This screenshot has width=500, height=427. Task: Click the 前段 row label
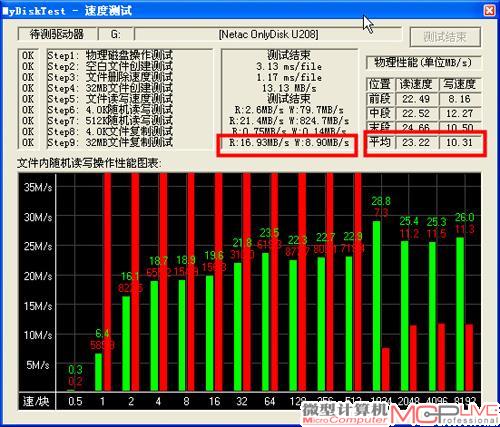pos(380,99)
